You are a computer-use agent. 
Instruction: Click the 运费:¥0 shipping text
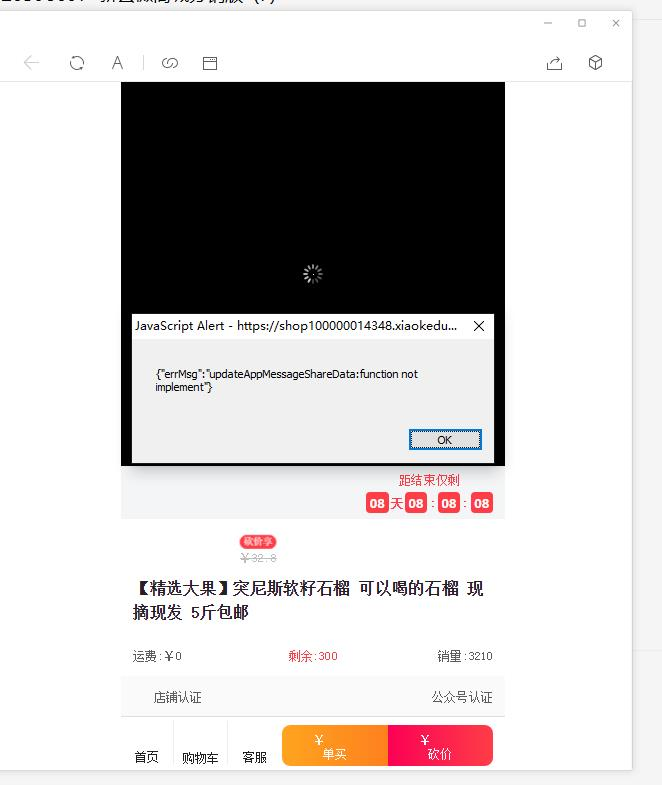pyautogui.click(x=157, y=656)
